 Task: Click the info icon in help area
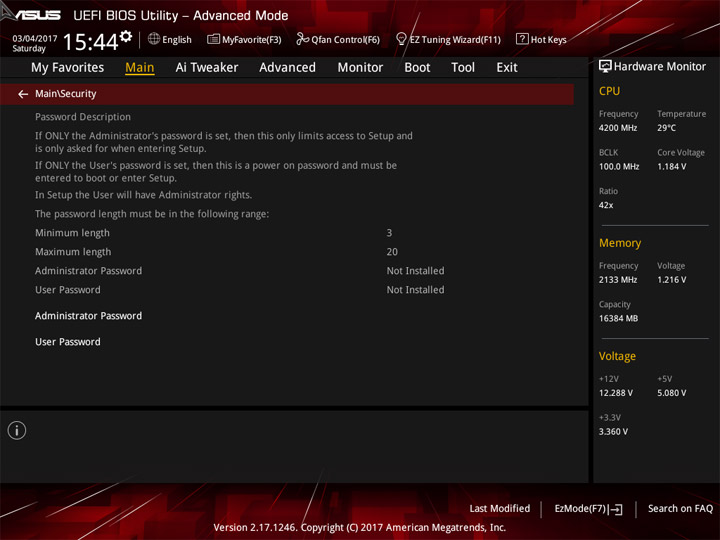click(x=17, y=430)
